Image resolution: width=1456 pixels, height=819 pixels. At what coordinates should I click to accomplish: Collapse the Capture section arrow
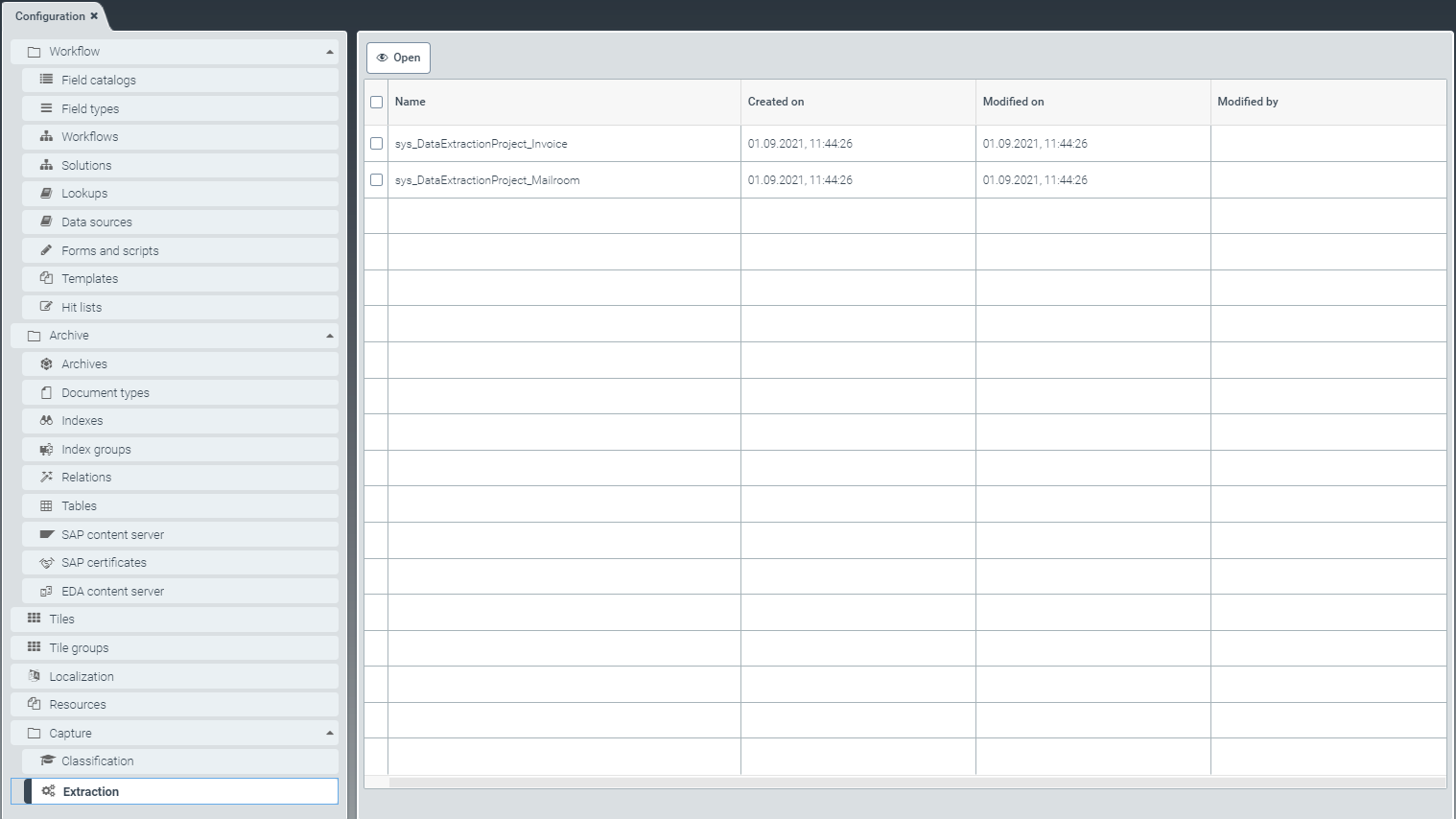[330, 734]
